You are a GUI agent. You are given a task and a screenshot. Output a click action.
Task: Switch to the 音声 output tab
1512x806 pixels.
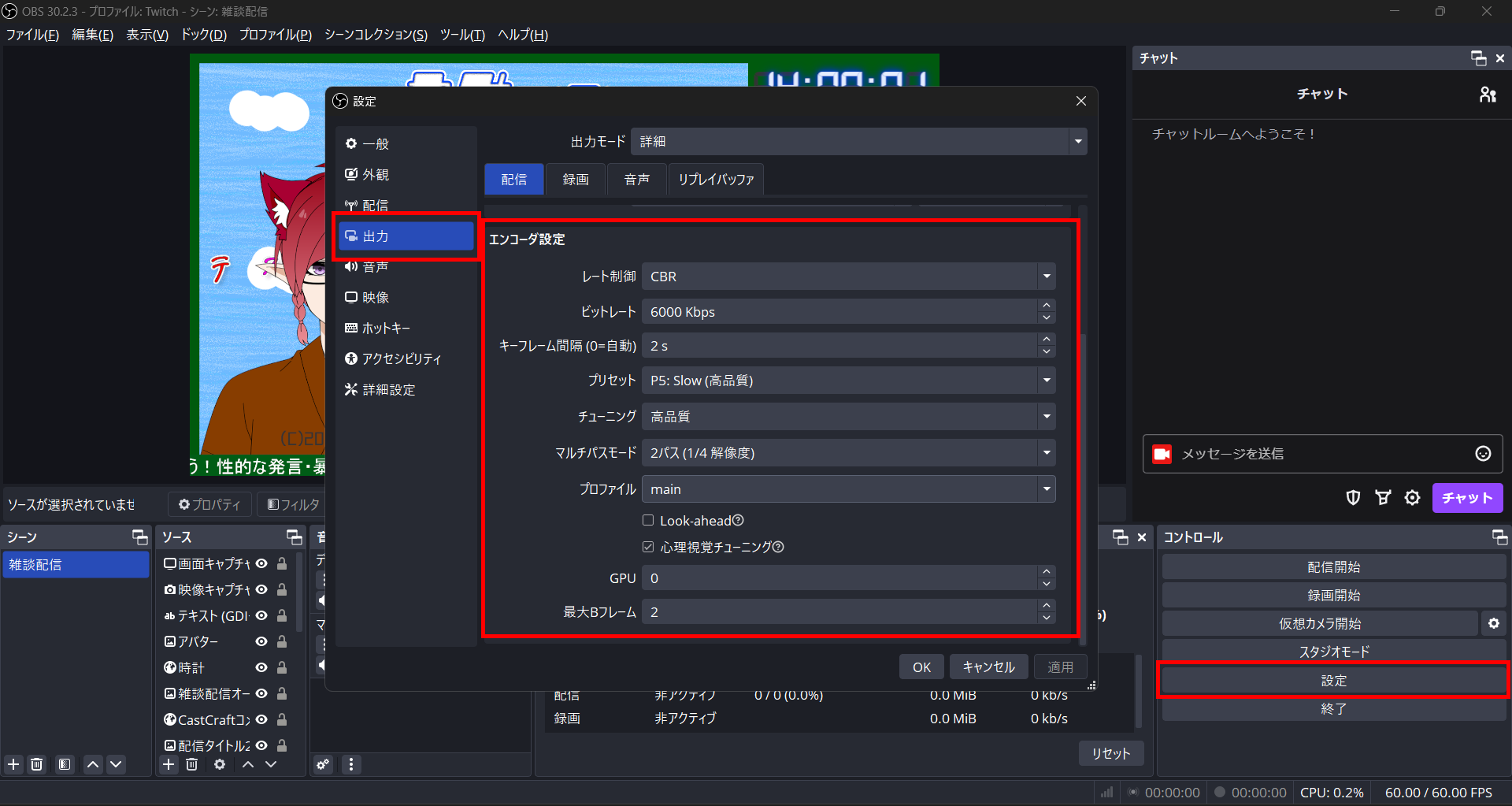tap(637, 180)
